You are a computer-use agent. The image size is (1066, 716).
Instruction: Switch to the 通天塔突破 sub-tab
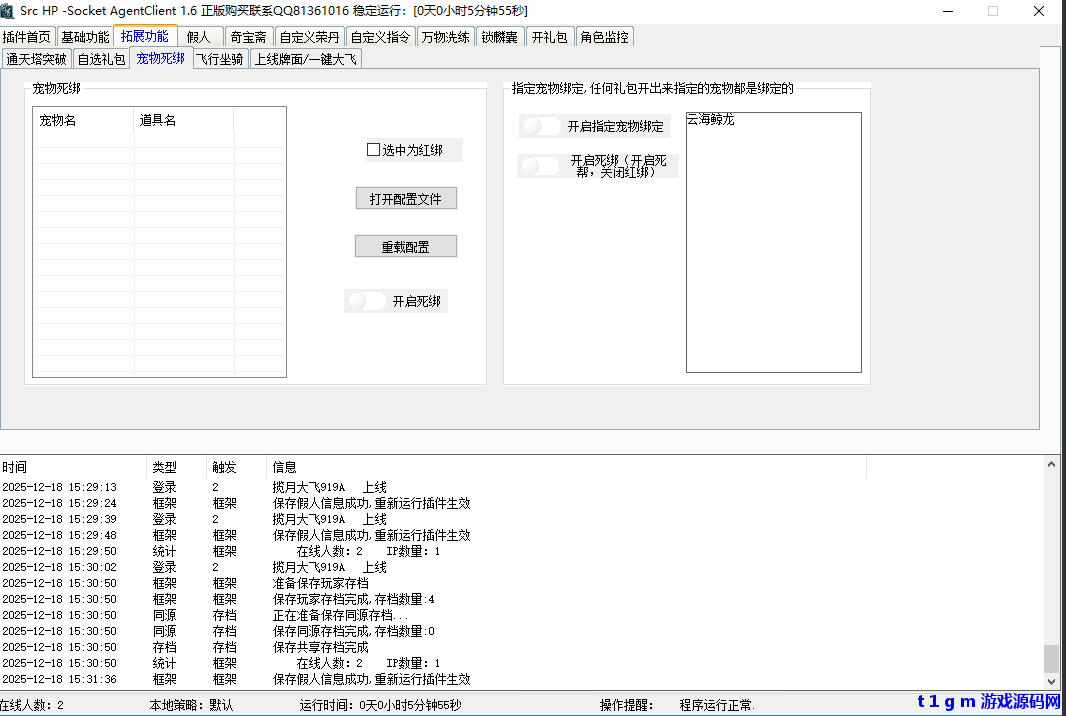point(36,58)
